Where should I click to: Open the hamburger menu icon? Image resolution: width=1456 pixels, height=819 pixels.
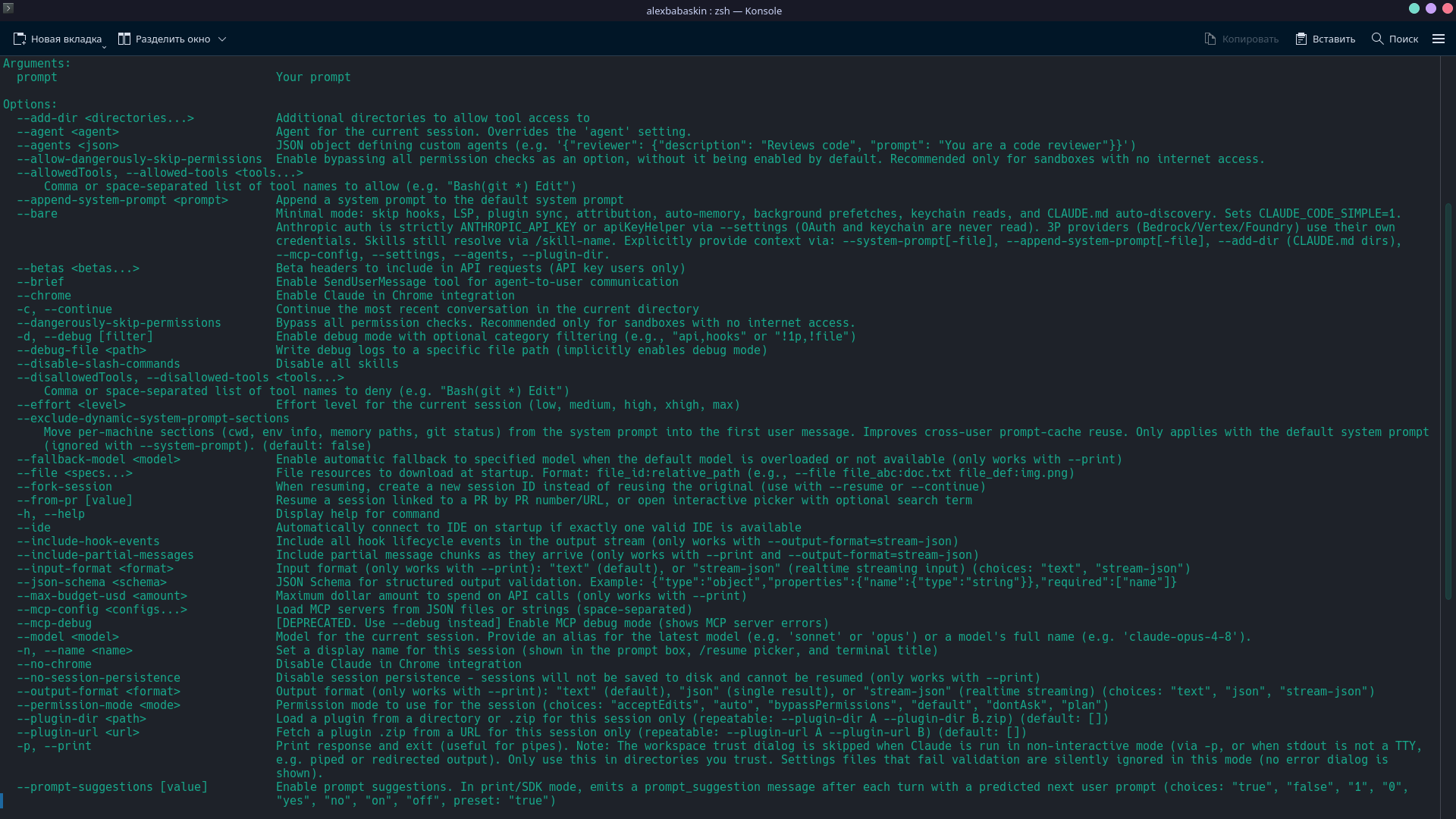(x=1439, y=39)
